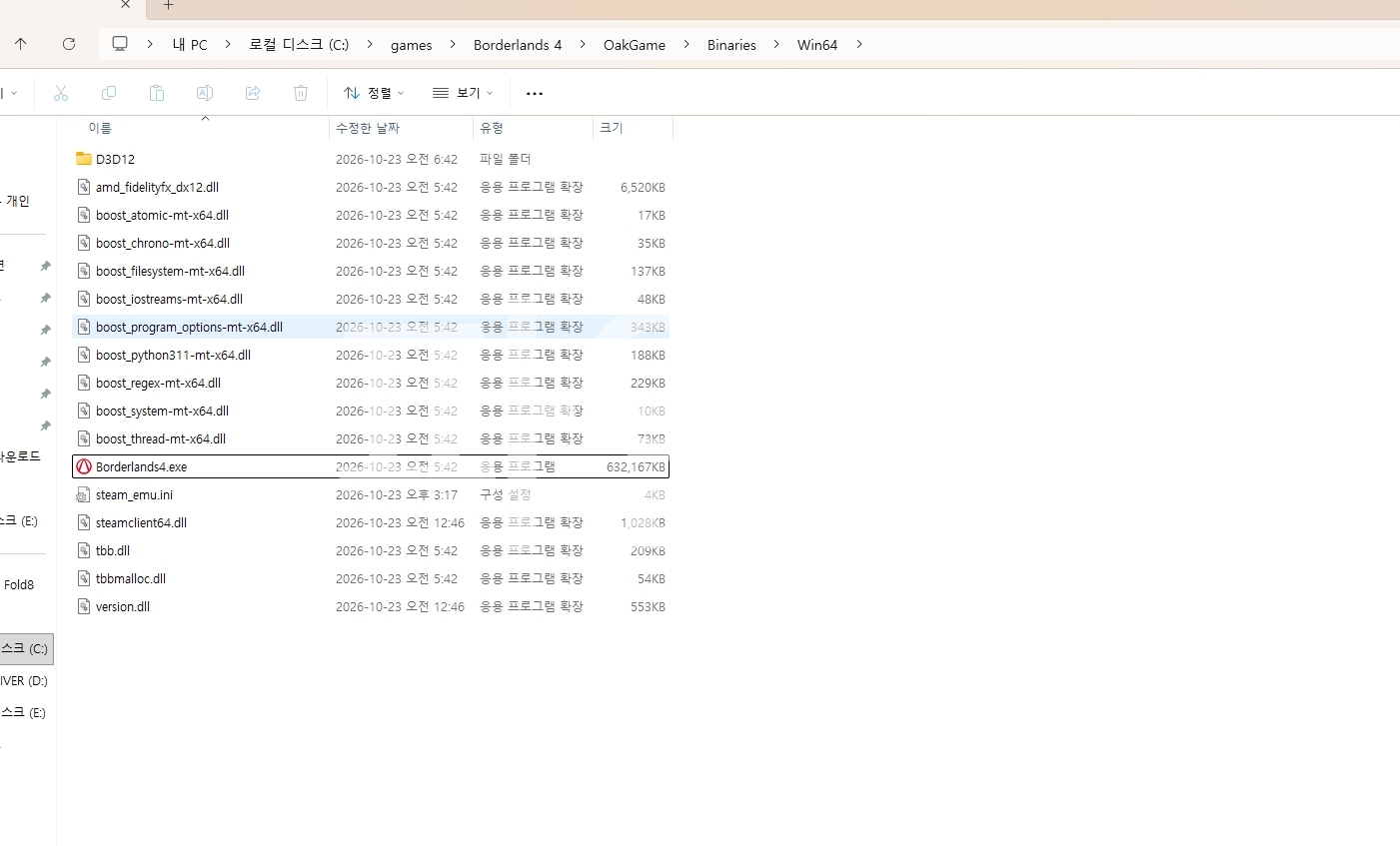The width and height of the screenshot is (1400, 846).
Task: Open the 정렬 sort dropdown
Action: click(x=374, y=93)
